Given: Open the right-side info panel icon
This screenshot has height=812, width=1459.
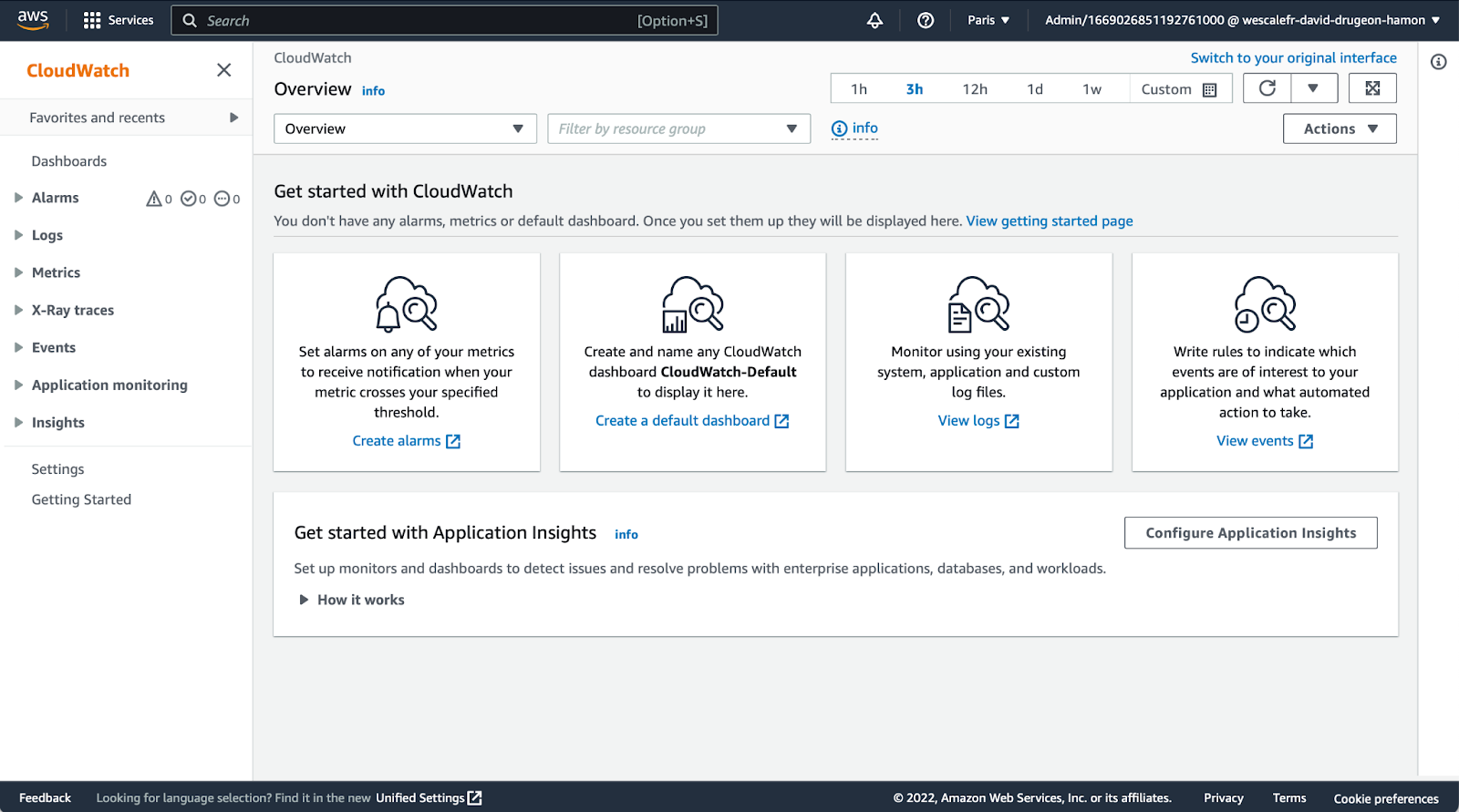Looking at the screenshot, I should pos(1439,62).
